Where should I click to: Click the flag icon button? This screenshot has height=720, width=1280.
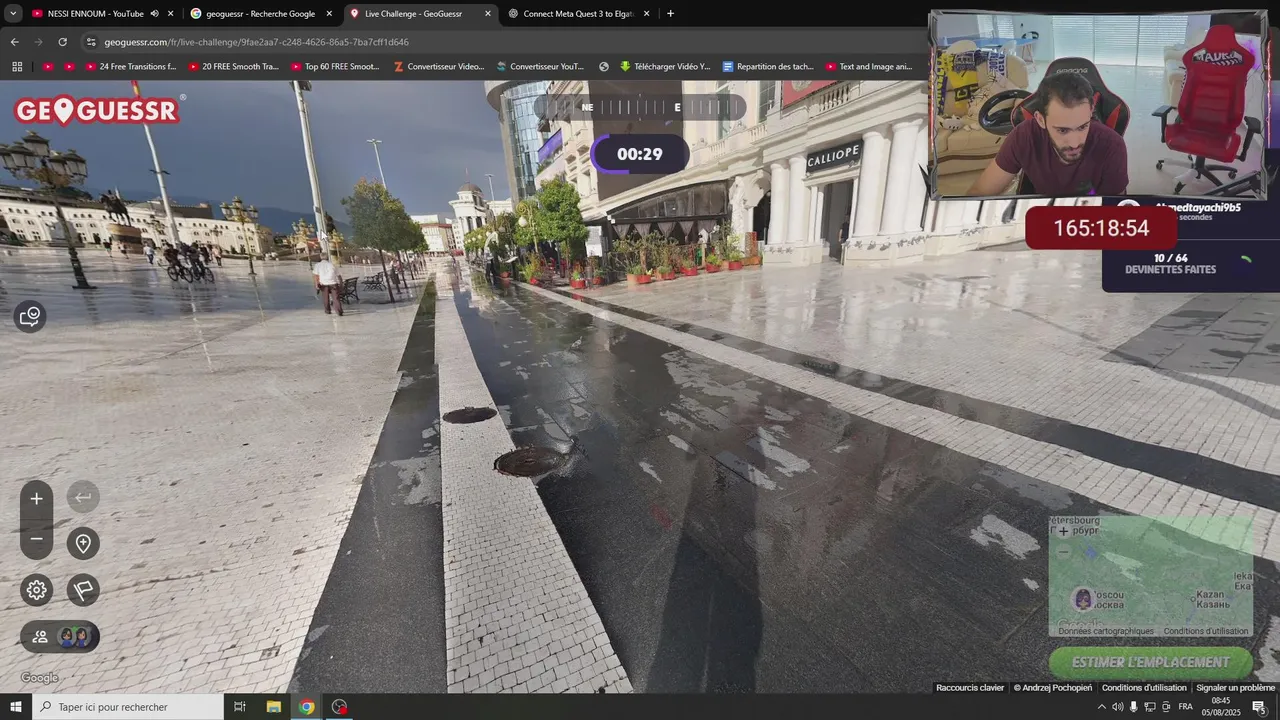83,590
